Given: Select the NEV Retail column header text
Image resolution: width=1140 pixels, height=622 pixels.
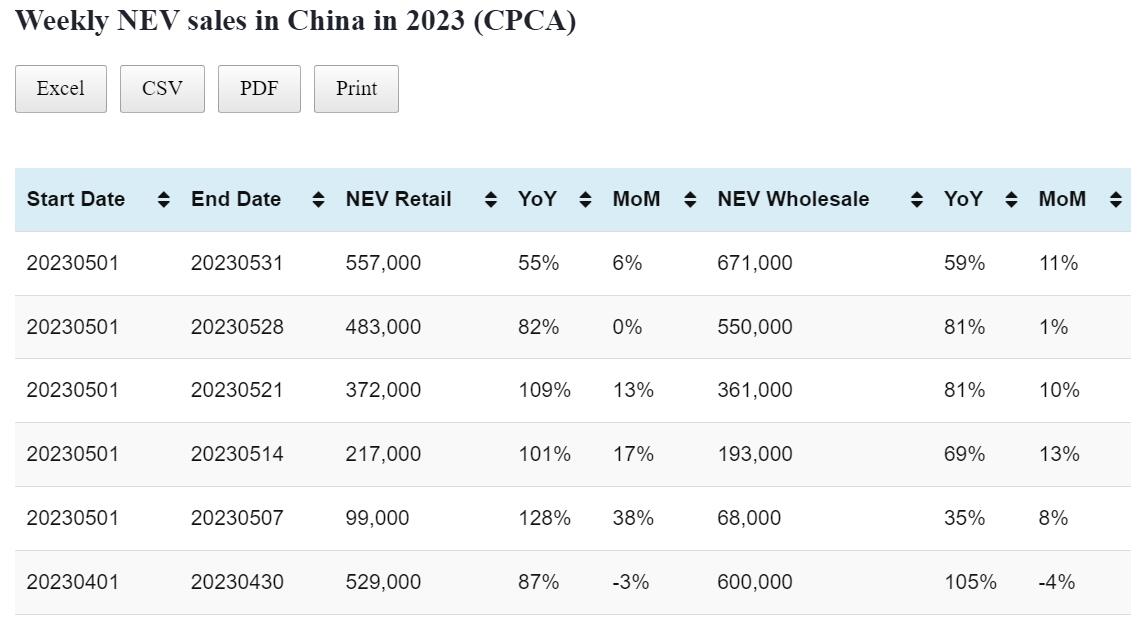Looking at the screenshot, I should coord(398,200).
